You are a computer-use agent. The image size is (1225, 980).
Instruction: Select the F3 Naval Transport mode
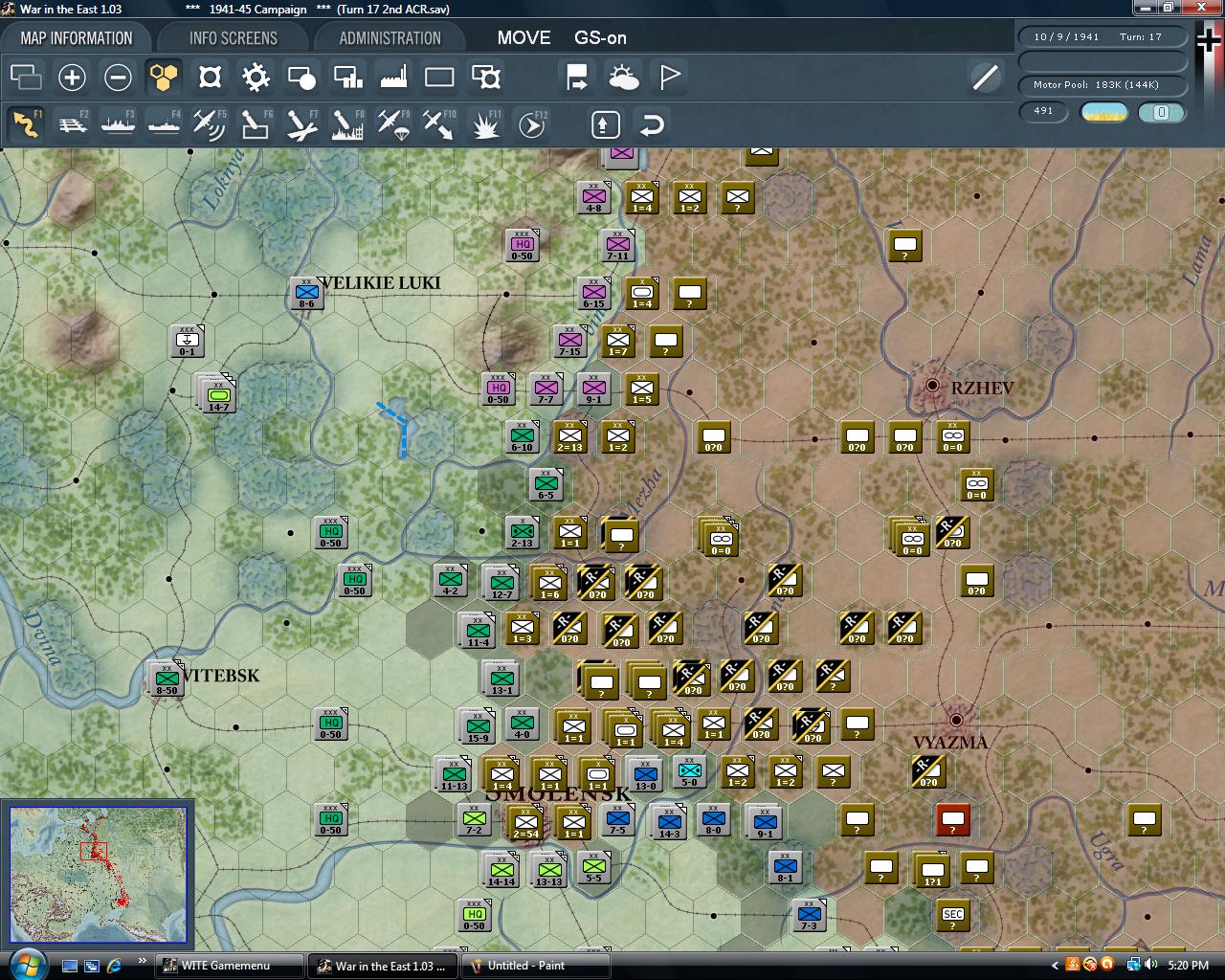coord(118,124)
